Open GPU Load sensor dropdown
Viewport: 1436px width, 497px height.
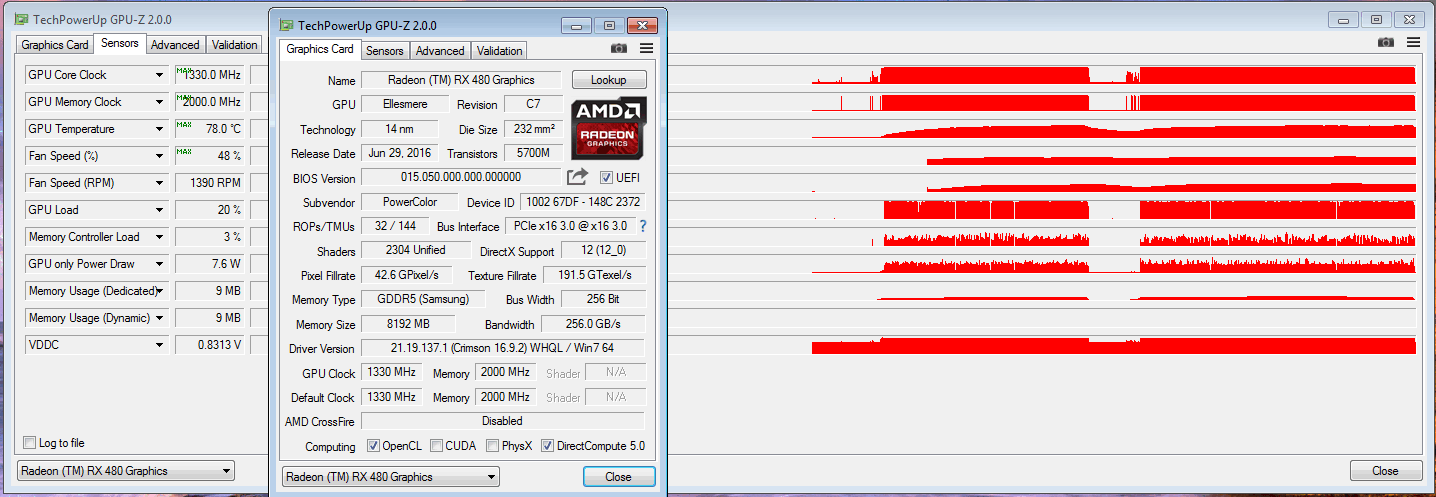tap(159, 210)
